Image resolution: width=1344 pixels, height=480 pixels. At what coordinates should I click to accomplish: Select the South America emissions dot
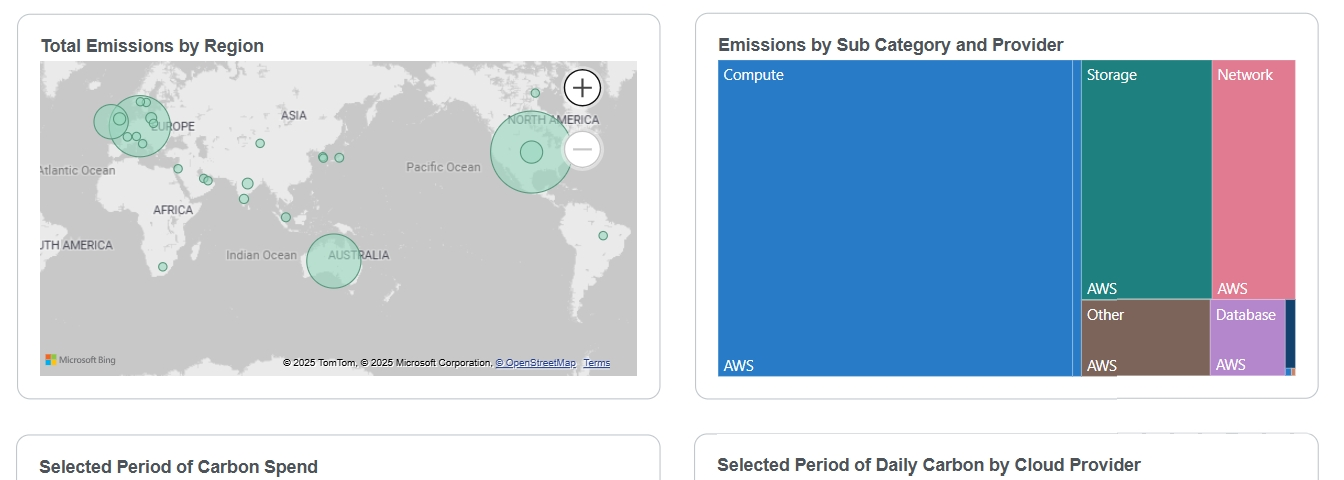click(x=603, y=236)
